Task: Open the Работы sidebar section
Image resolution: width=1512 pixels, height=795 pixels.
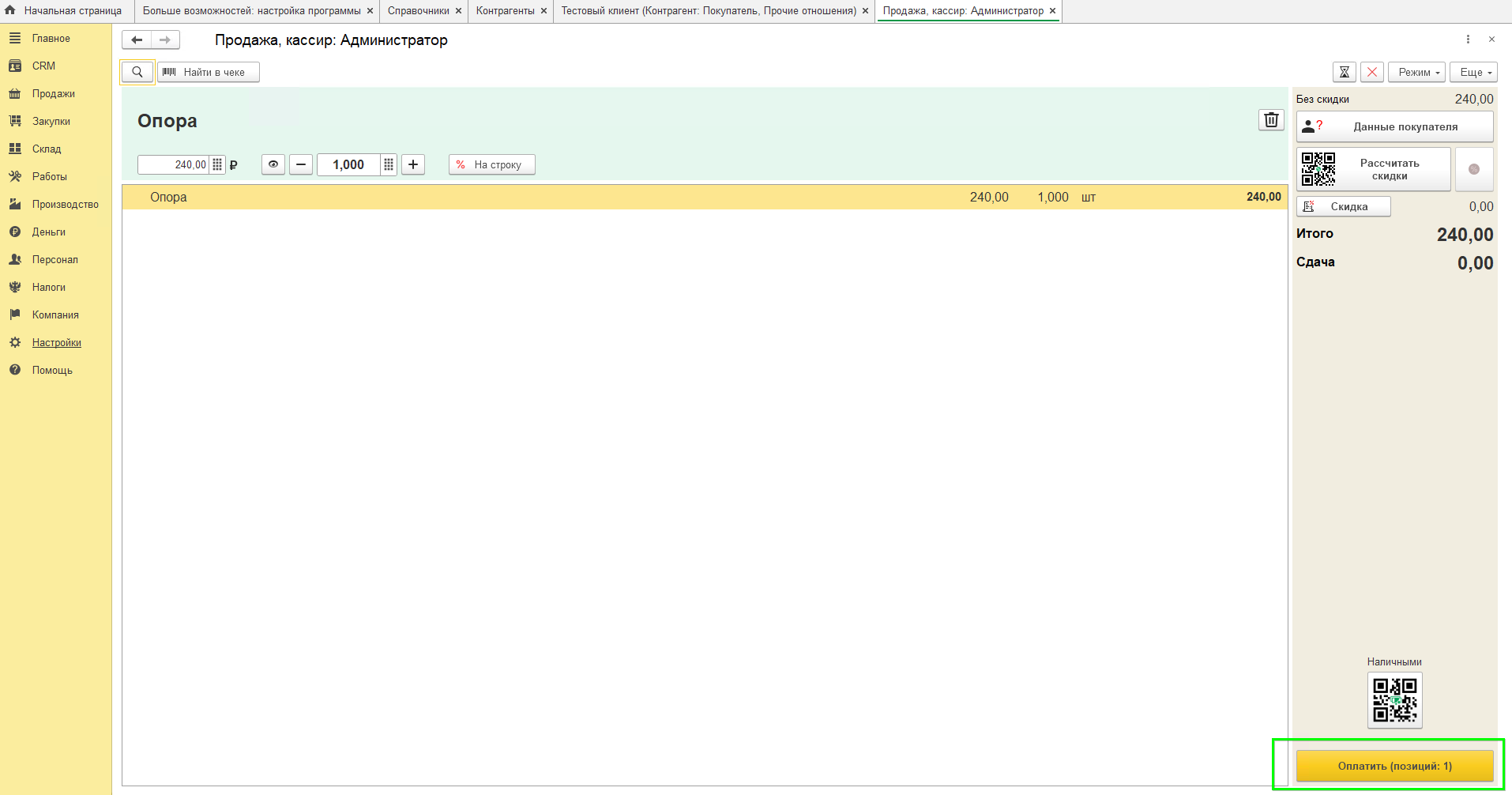Action: tap(49, 176)
